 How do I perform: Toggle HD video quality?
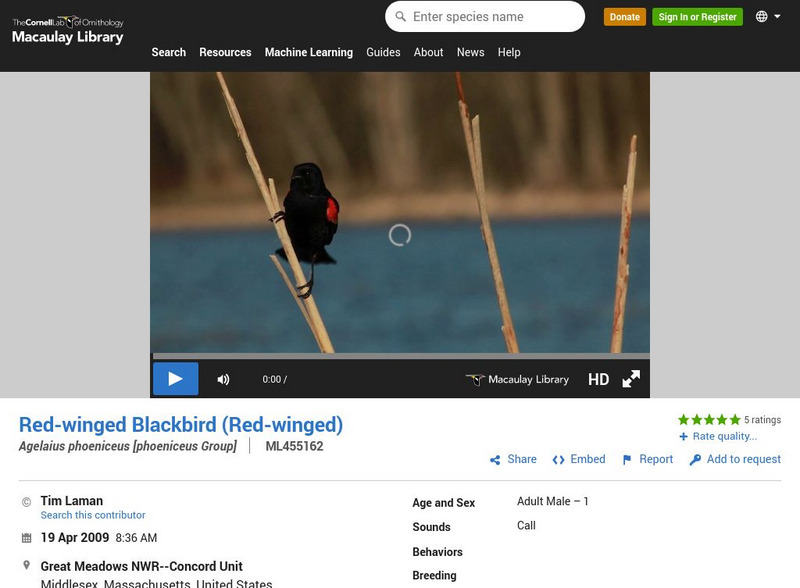pyautogui.click(x=600, y=379)
